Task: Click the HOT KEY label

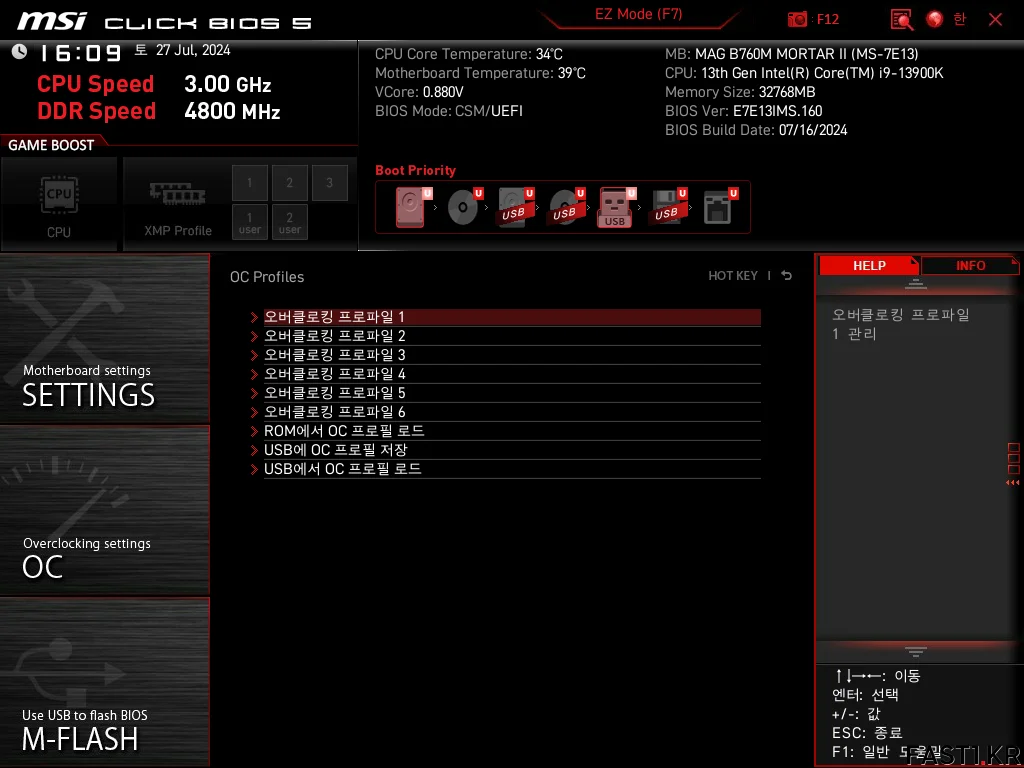Action: 733,276
